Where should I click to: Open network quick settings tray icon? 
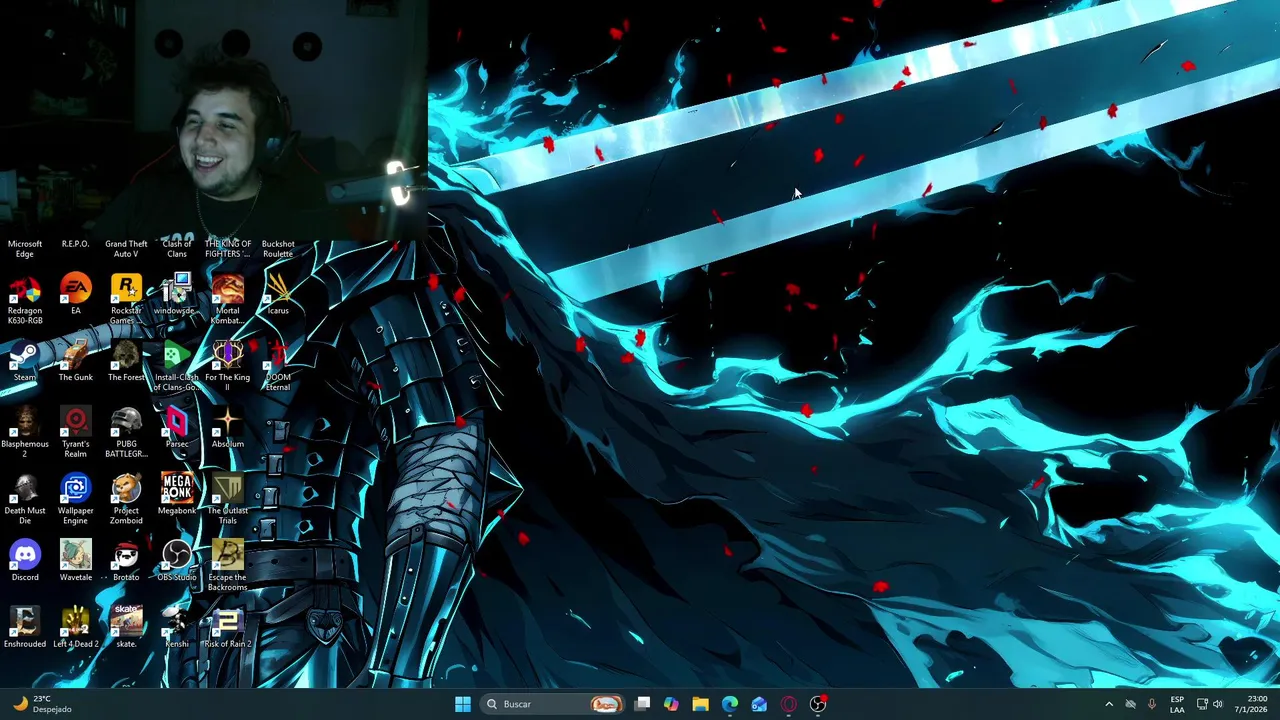[1202, 704]
